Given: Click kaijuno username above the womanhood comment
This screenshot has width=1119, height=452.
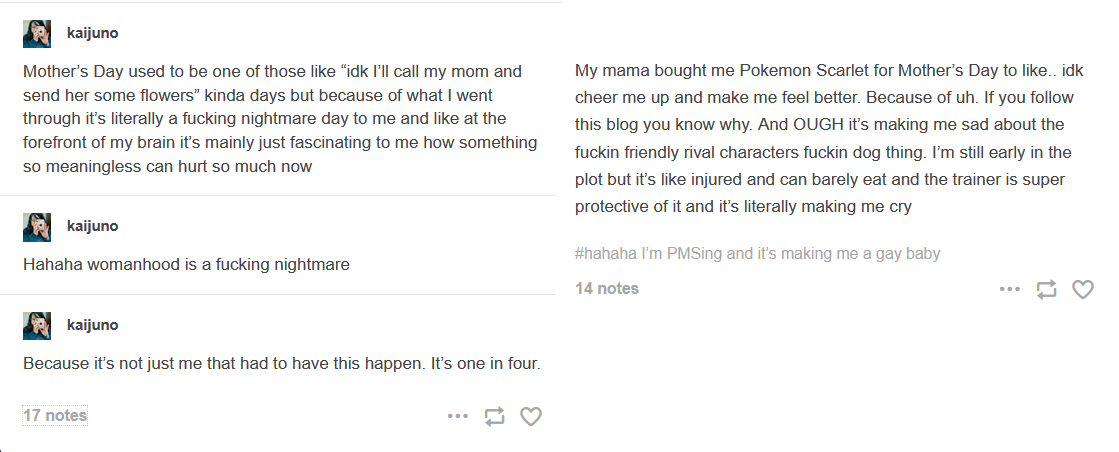Looking at the screenshot, I should pyautogui.click(x=93, y=226).
